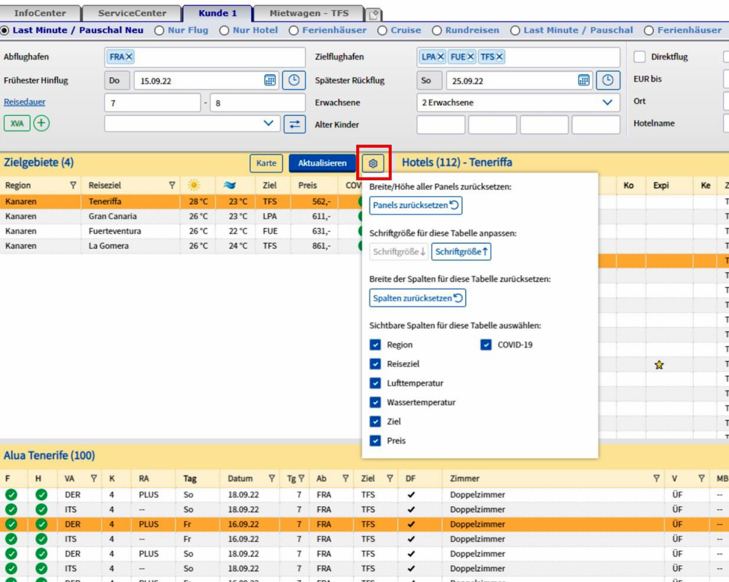
Task: Uncheck the COVID-19 column checkbox
Action: [486, 344]
